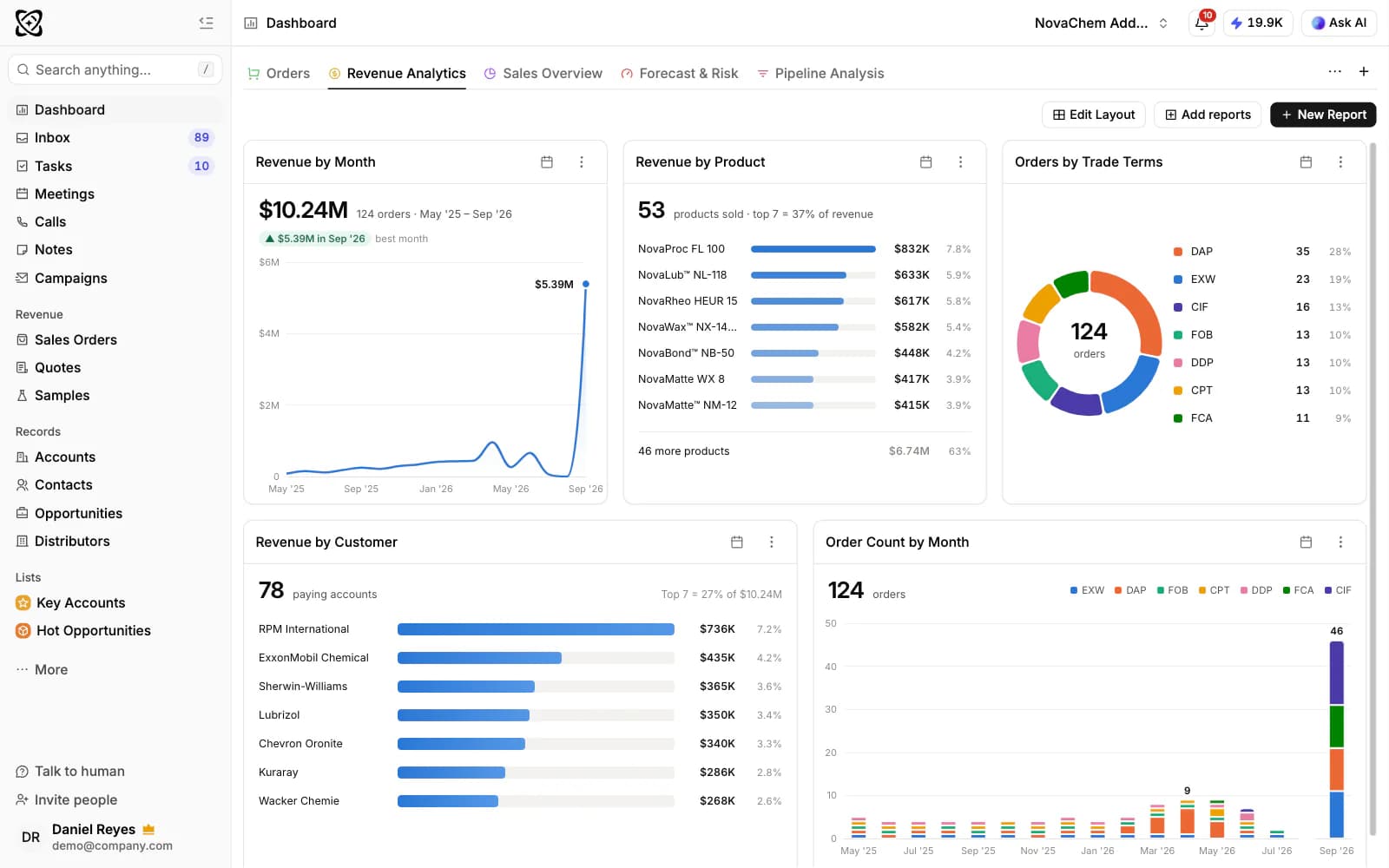Add a new dashboard tab
Image resolution: width=1389 pixels, height=868 pixels.
pos(1364,71)
